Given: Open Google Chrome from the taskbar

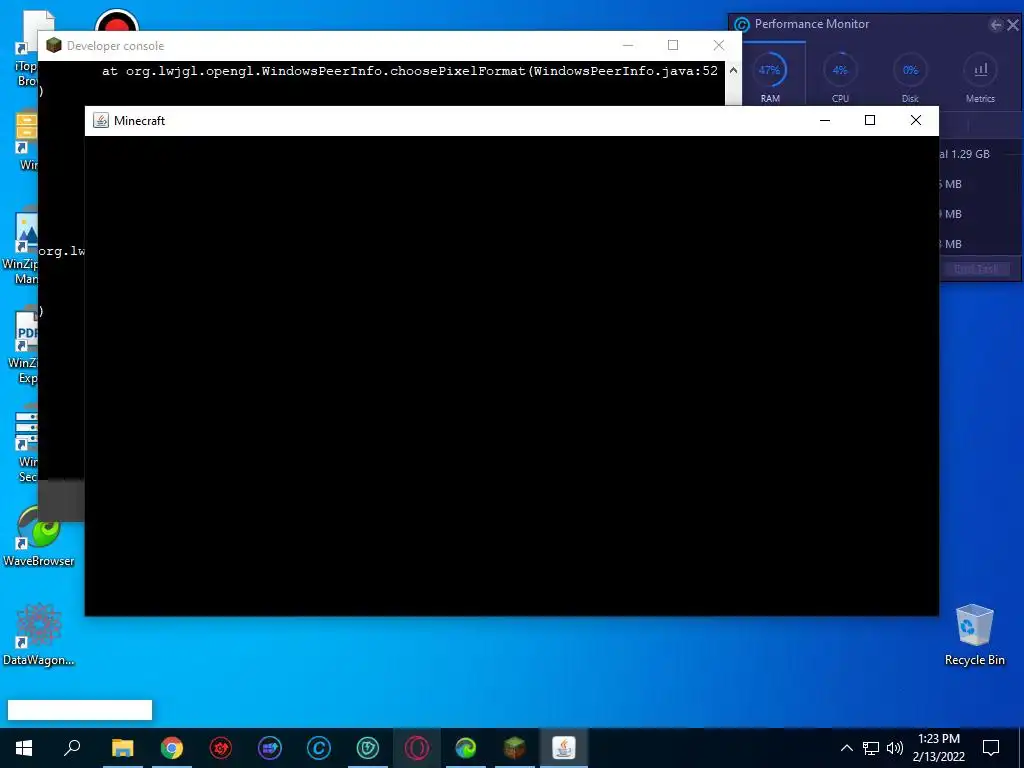Looking at the screenshot, I should (172, 748).
